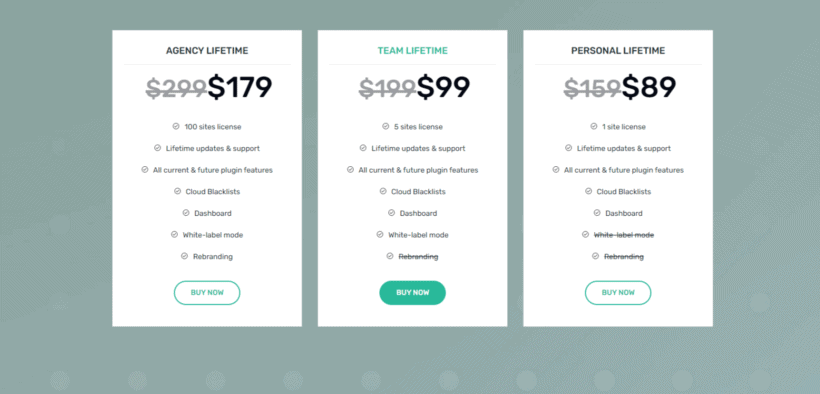Click Buy Now under Personal Lifetime

coord(618,293)
